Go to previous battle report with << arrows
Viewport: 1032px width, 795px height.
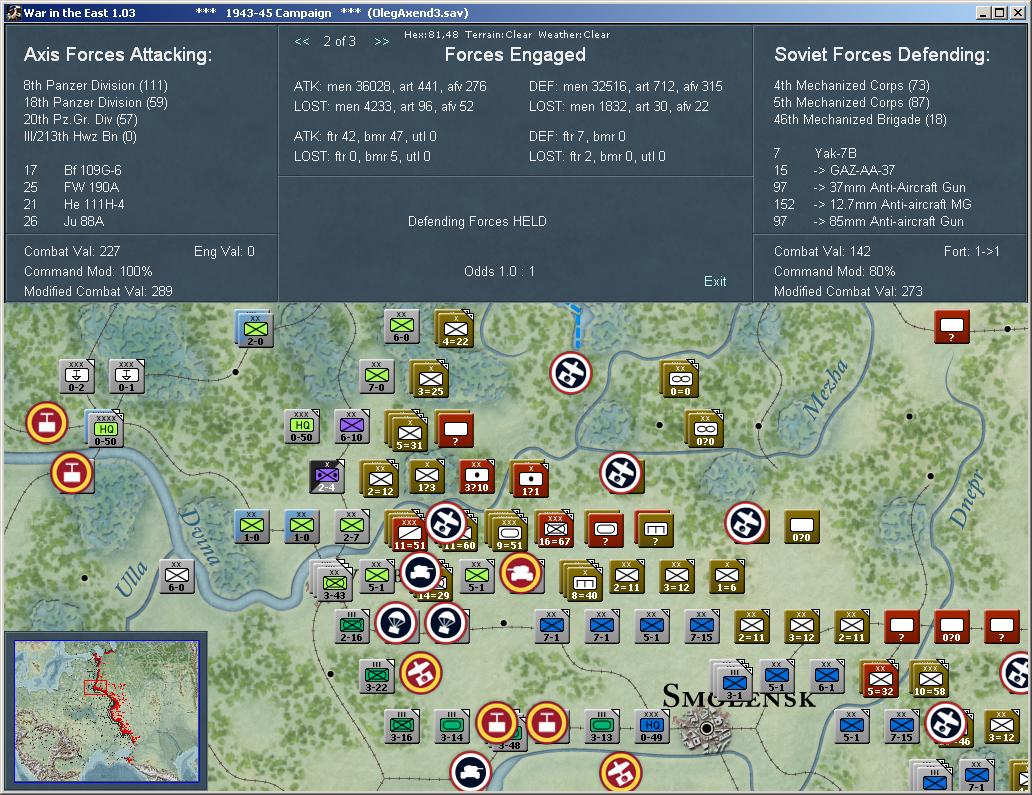302,41
